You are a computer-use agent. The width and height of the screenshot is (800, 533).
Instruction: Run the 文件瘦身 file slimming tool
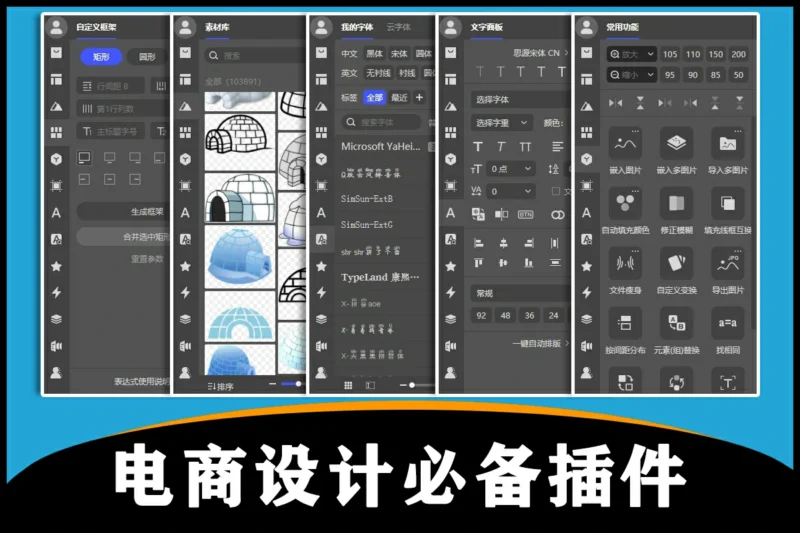coord(625,263)
